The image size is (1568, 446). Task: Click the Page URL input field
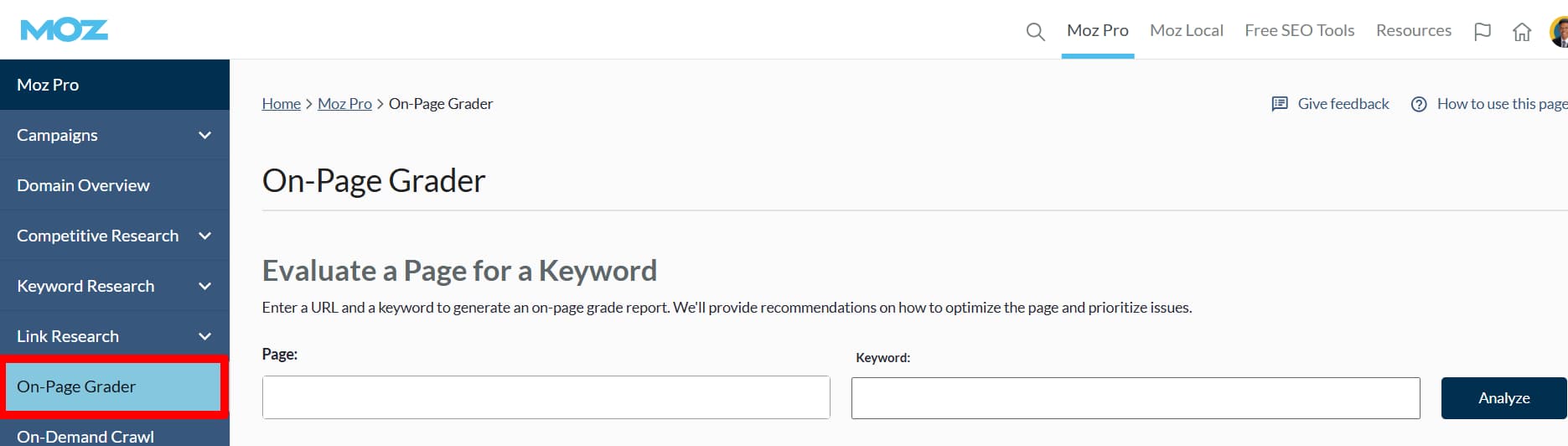[x=546, y=397]
